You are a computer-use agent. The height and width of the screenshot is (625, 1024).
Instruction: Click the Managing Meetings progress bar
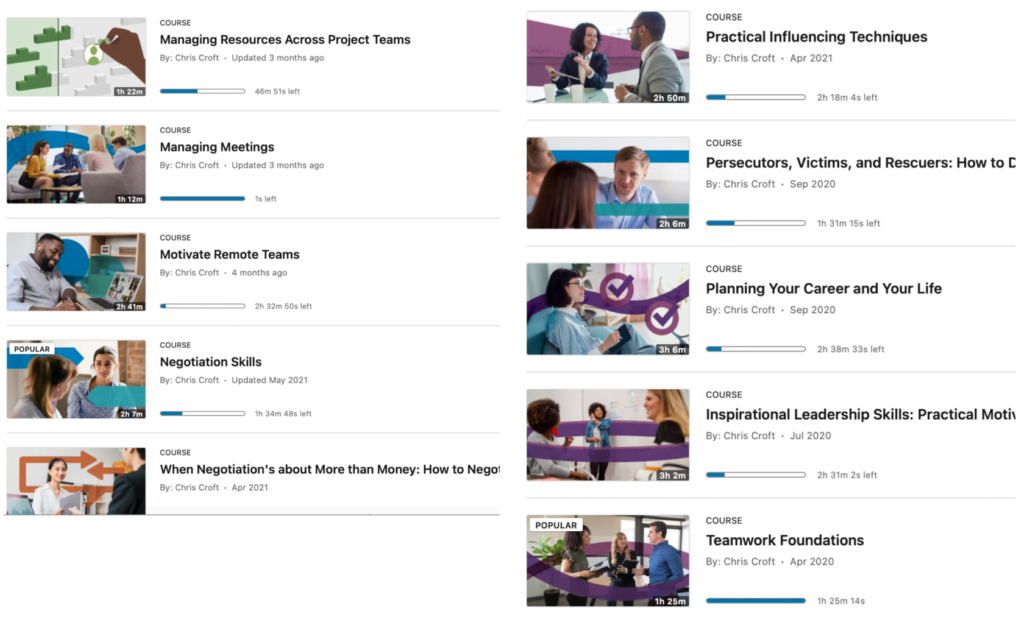click(x=202, y=198)
